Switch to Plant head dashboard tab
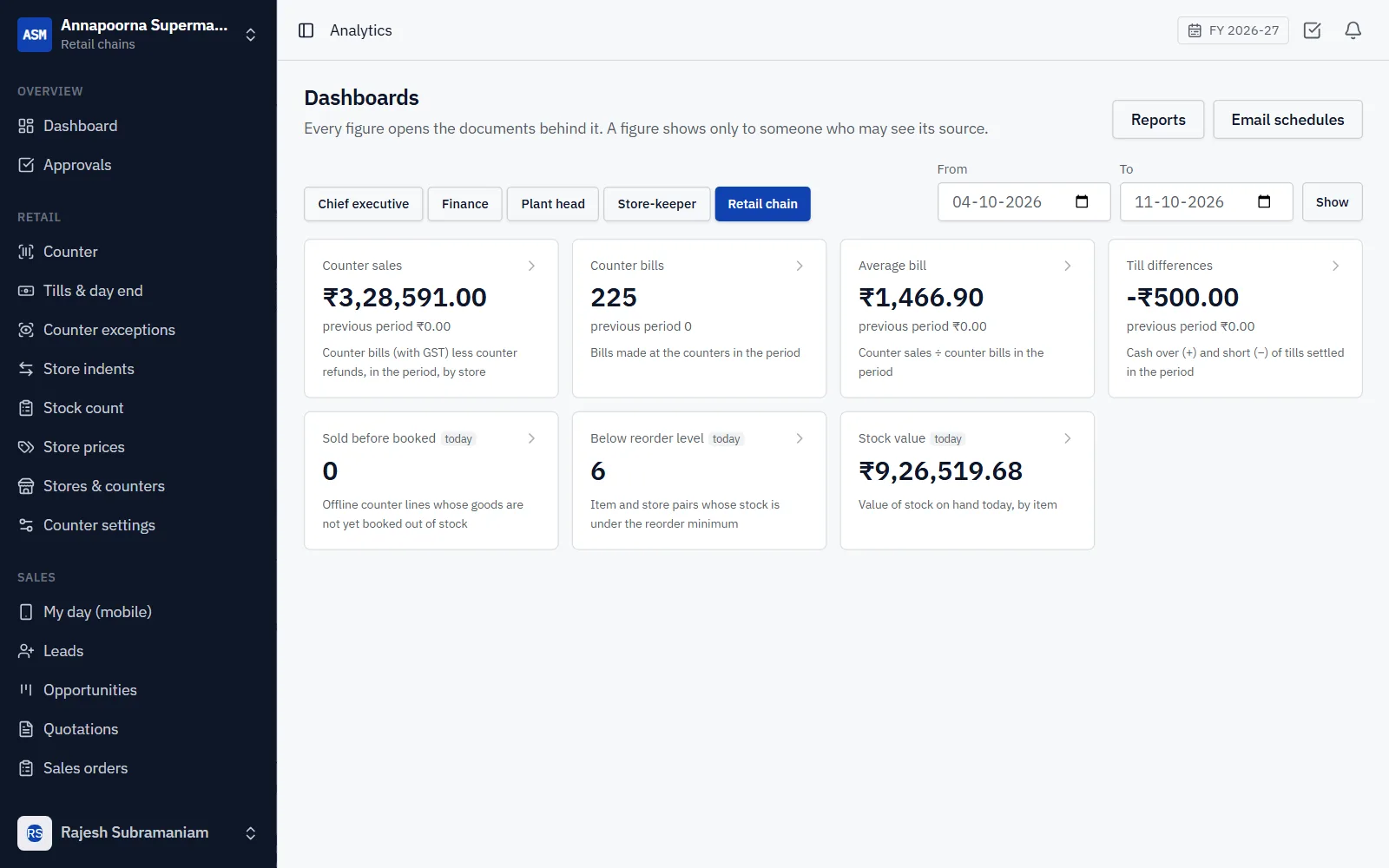 (x=553, y=204)
